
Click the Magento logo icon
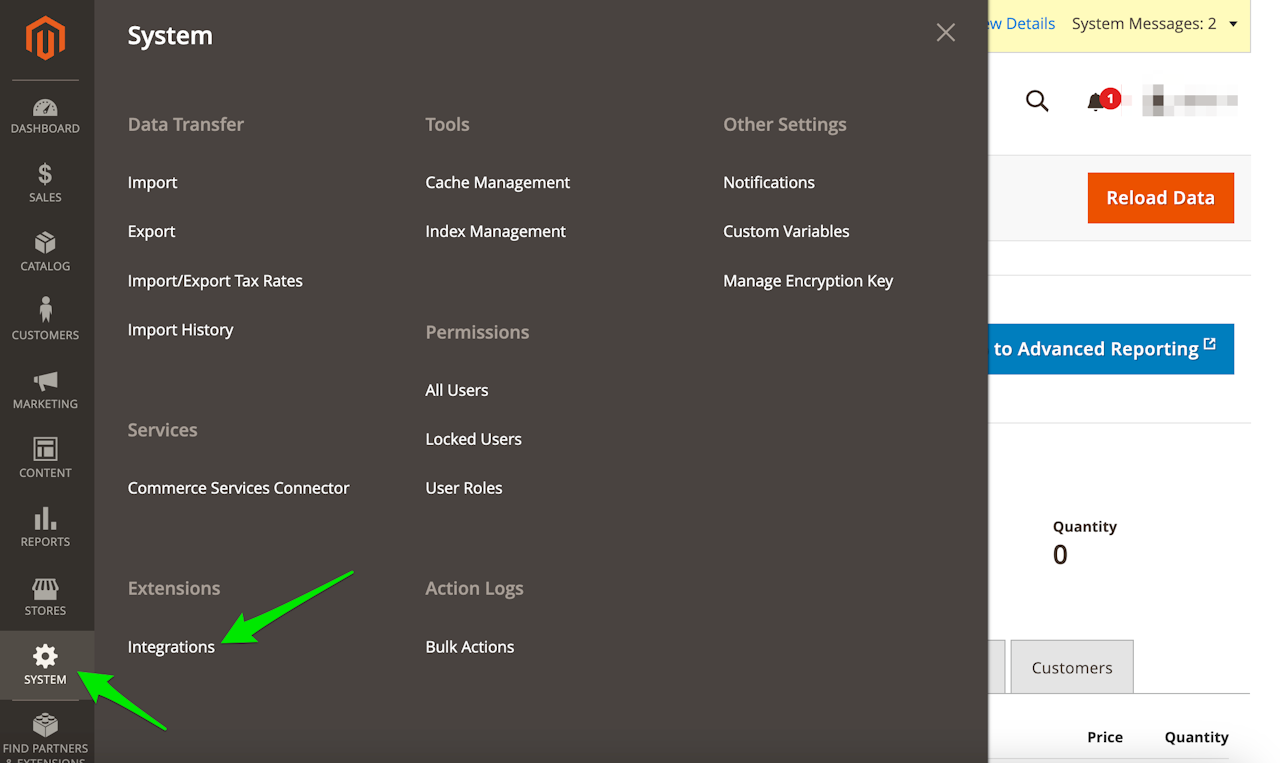pyautogui.click(x=45, y=39)
